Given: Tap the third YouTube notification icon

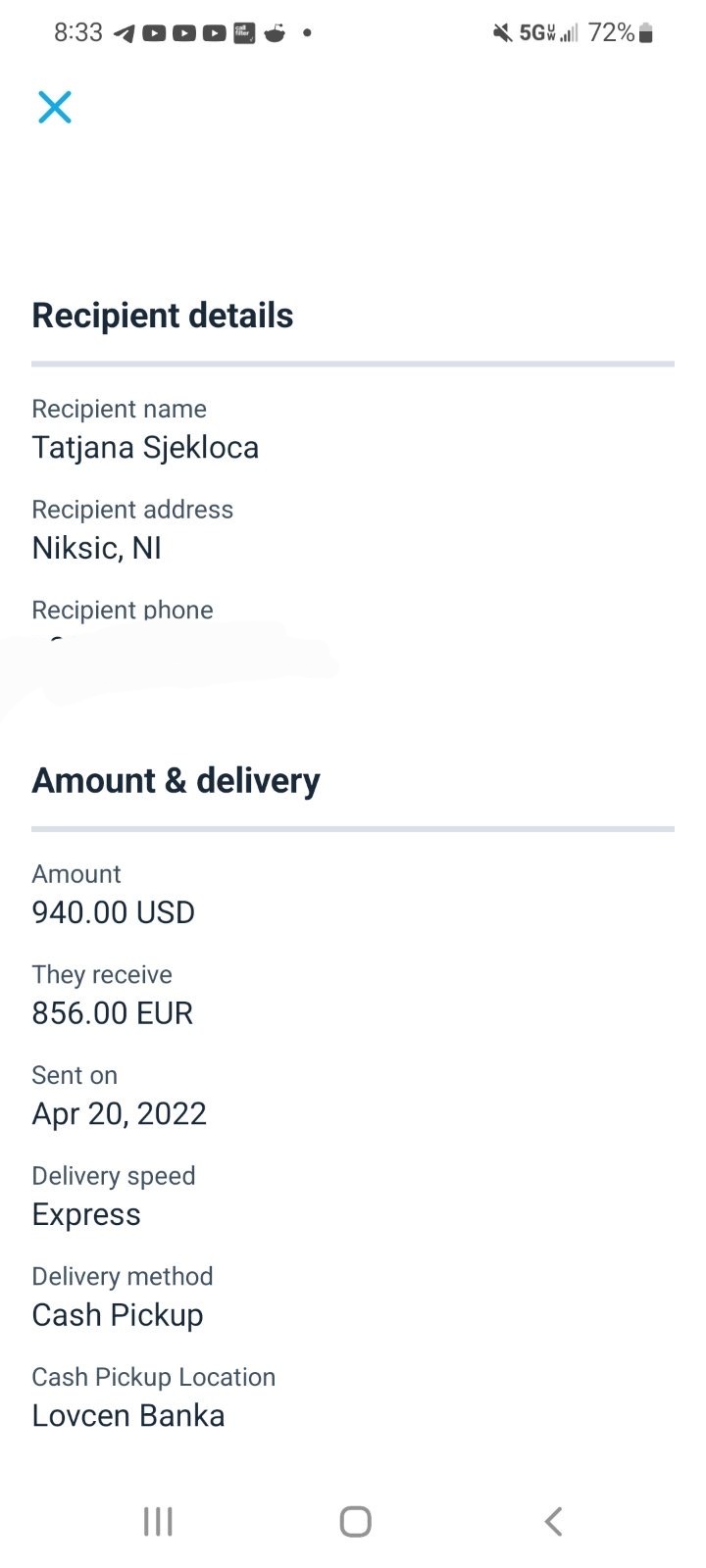Looking at the screenshot, I should coord(214,33).
